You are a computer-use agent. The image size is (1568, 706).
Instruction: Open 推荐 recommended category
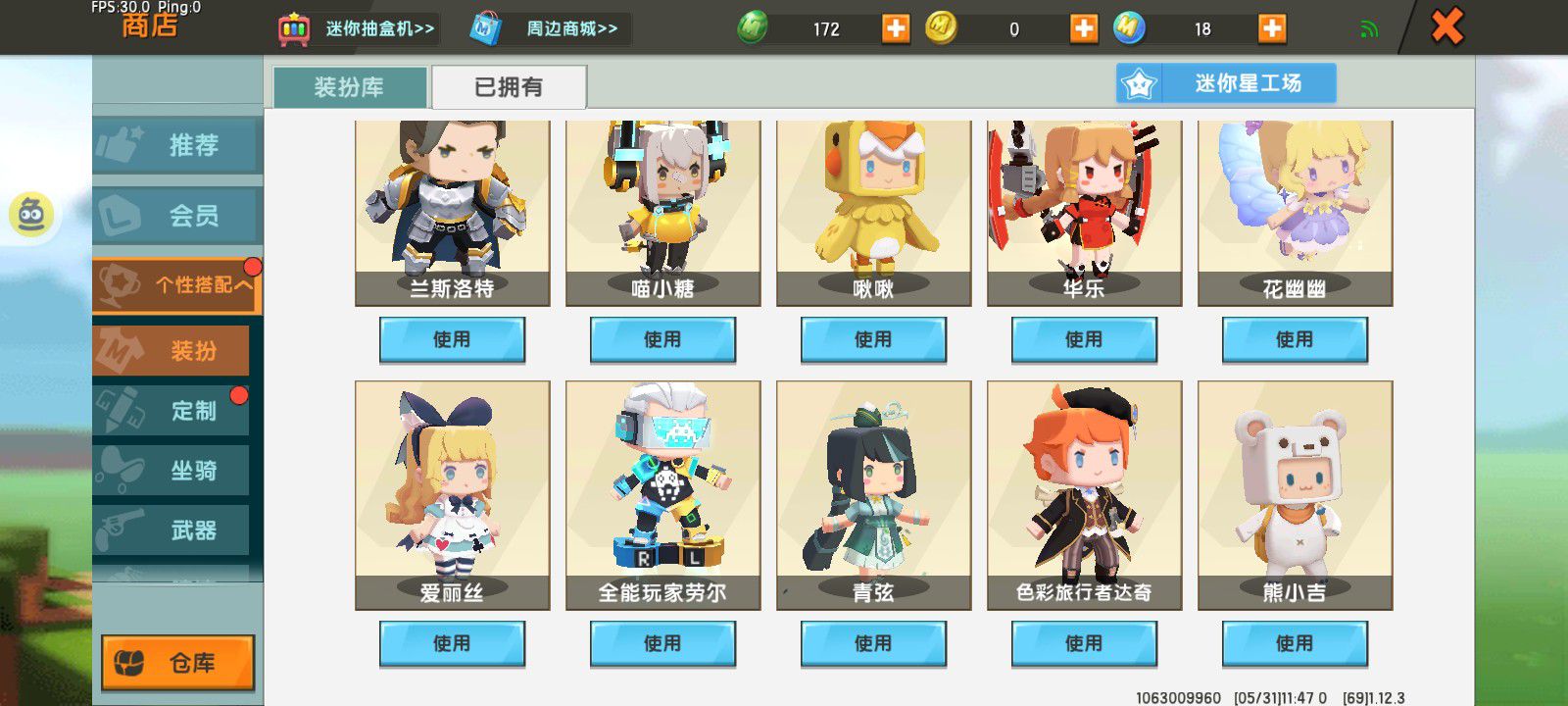(177, 145)
